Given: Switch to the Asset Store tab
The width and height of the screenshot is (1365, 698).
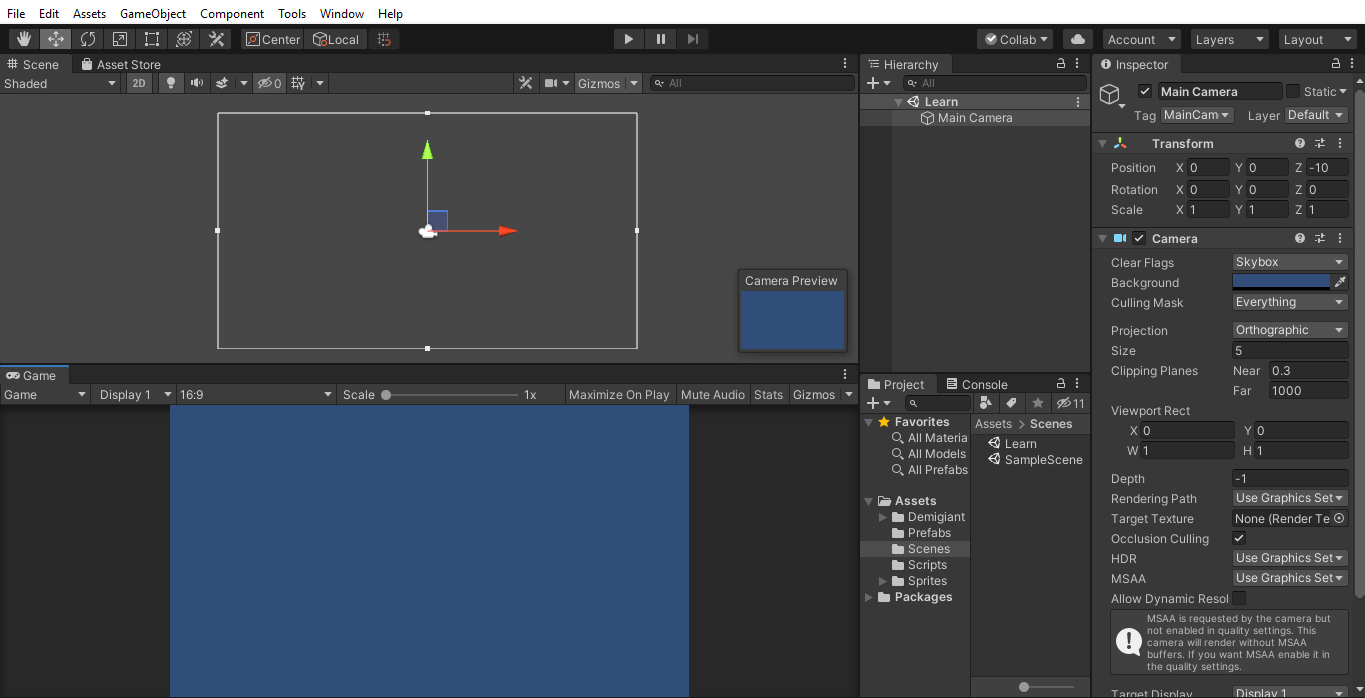Looking at the screenshot, I should click(x=121, y=64).
